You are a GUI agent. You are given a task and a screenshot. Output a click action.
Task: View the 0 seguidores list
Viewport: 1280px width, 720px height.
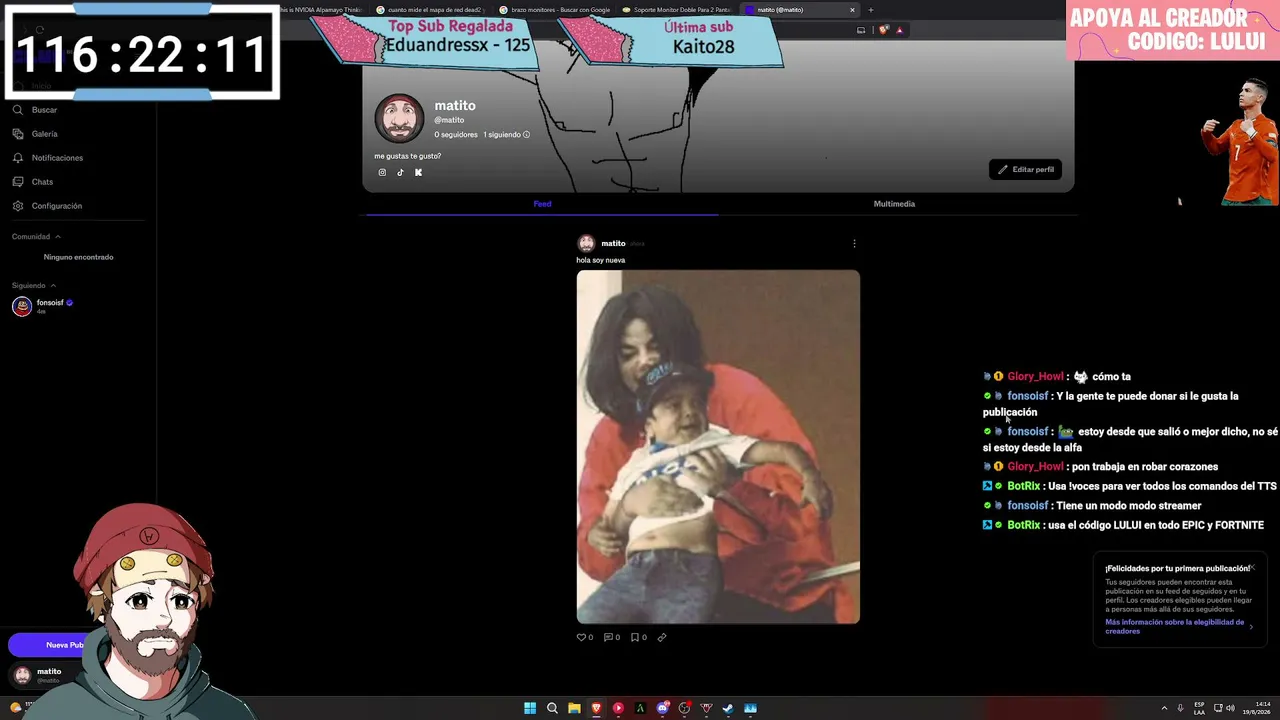[456, 134]
